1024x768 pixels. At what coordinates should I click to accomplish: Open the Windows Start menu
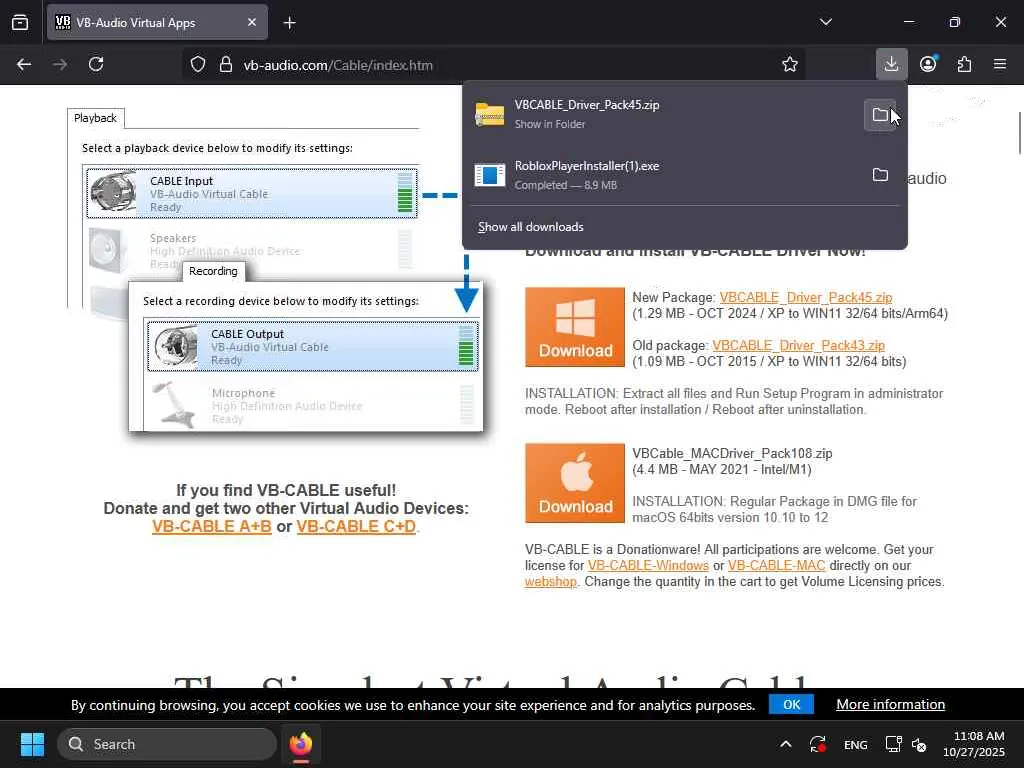[32, 744]
